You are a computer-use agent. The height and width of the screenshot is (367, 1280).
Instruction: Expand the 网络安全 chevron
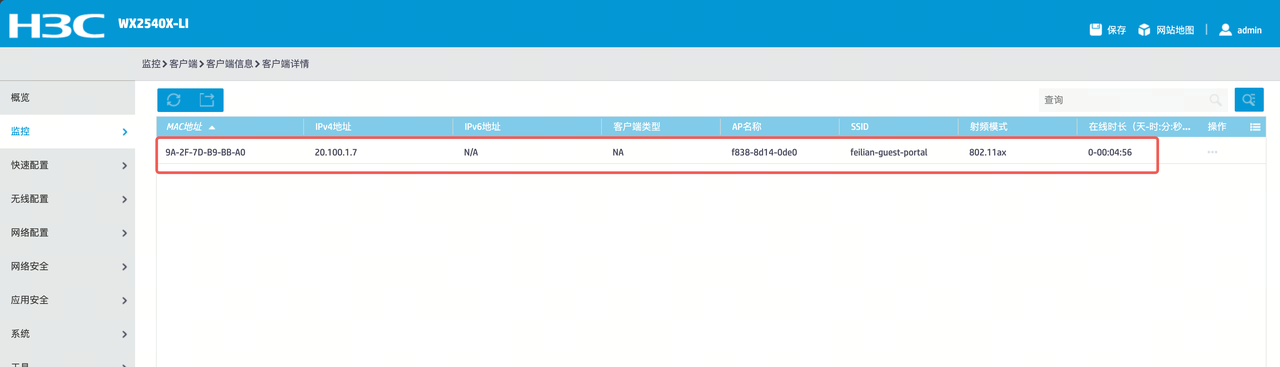[124, 267]
